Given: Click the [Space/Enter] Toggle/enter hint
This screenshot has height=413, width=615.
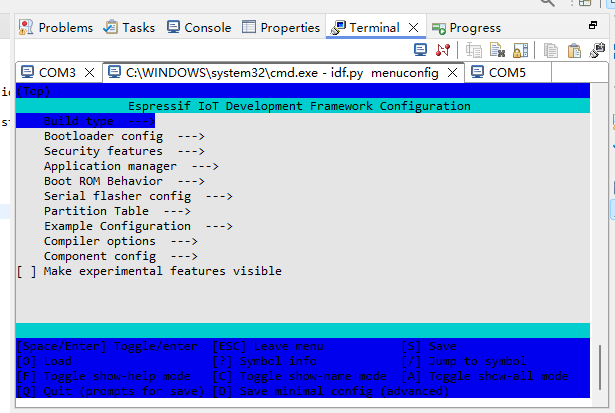Looking at the screenshot, I should pyautogui.click(x=107, y=346).
